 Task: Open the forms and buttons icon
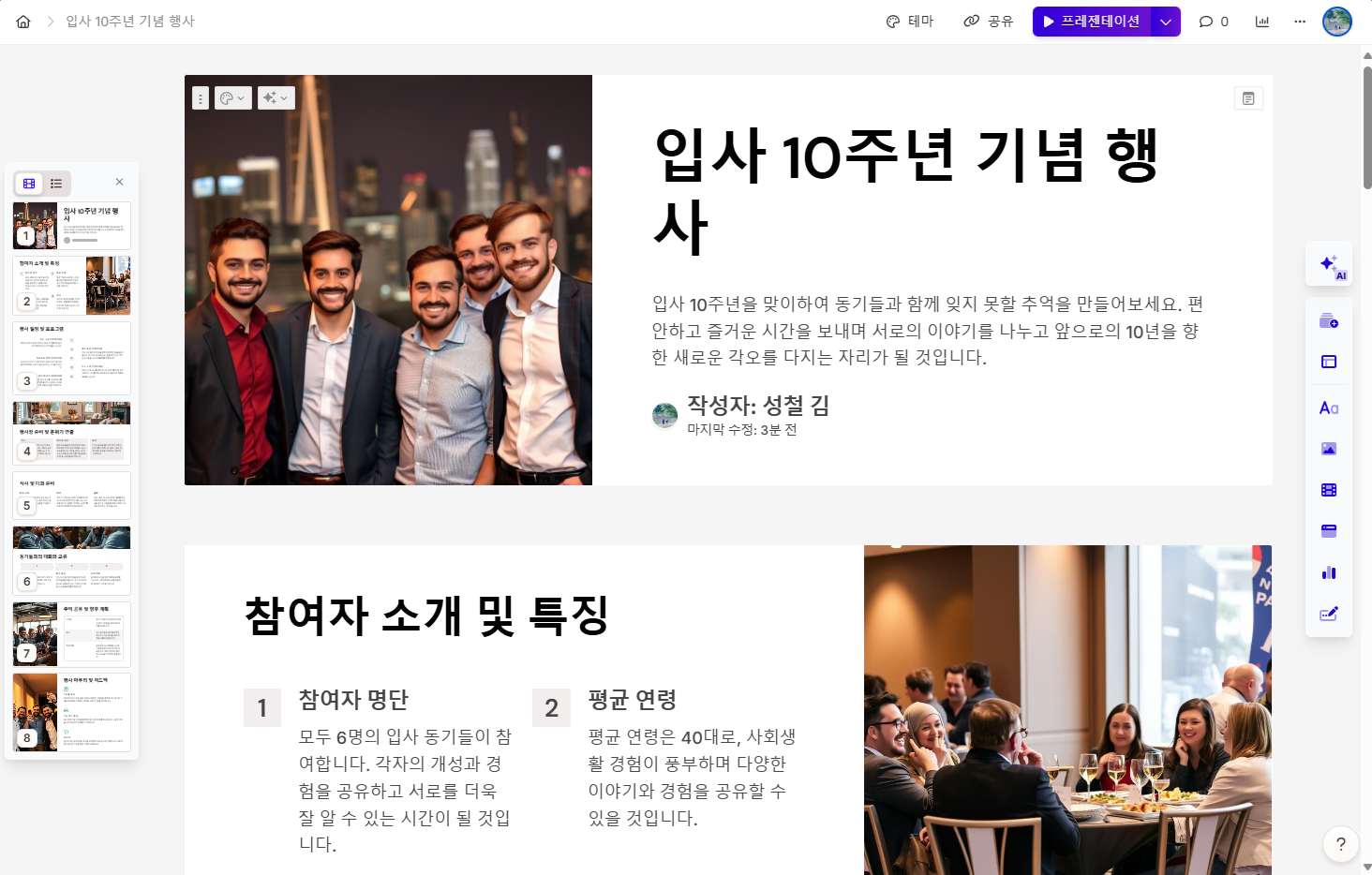(1329, 614)
